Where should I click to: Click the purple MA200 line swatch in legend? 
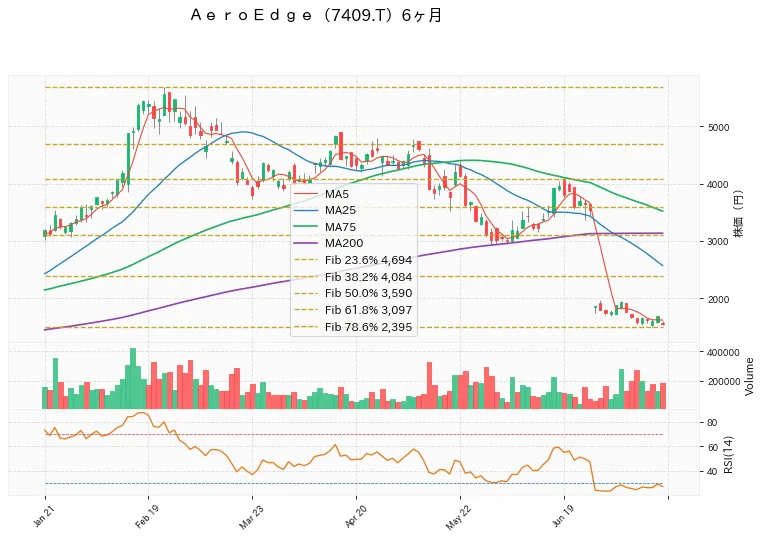tap(306, 243)
